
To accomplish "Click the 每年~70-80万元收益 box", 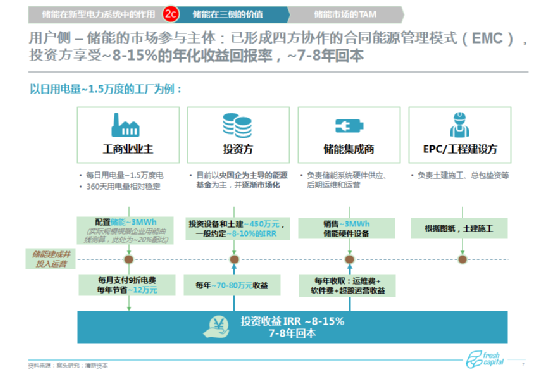I will click(232, 285).
